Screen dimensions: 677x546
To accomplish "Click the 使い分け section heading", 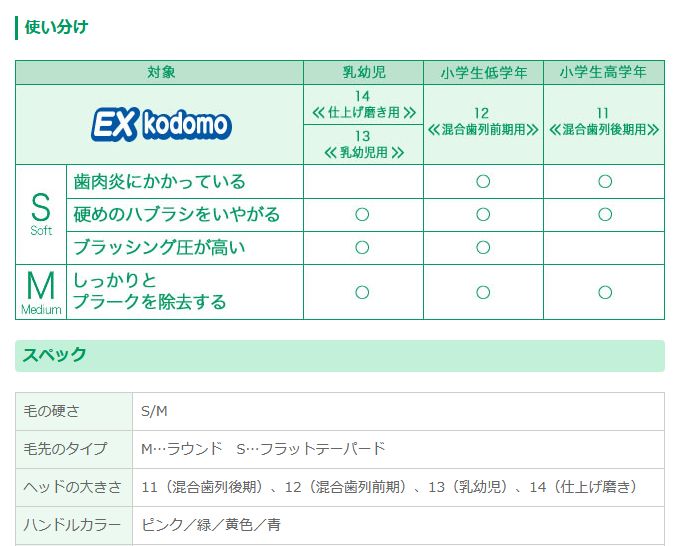I will pos(56,27).
